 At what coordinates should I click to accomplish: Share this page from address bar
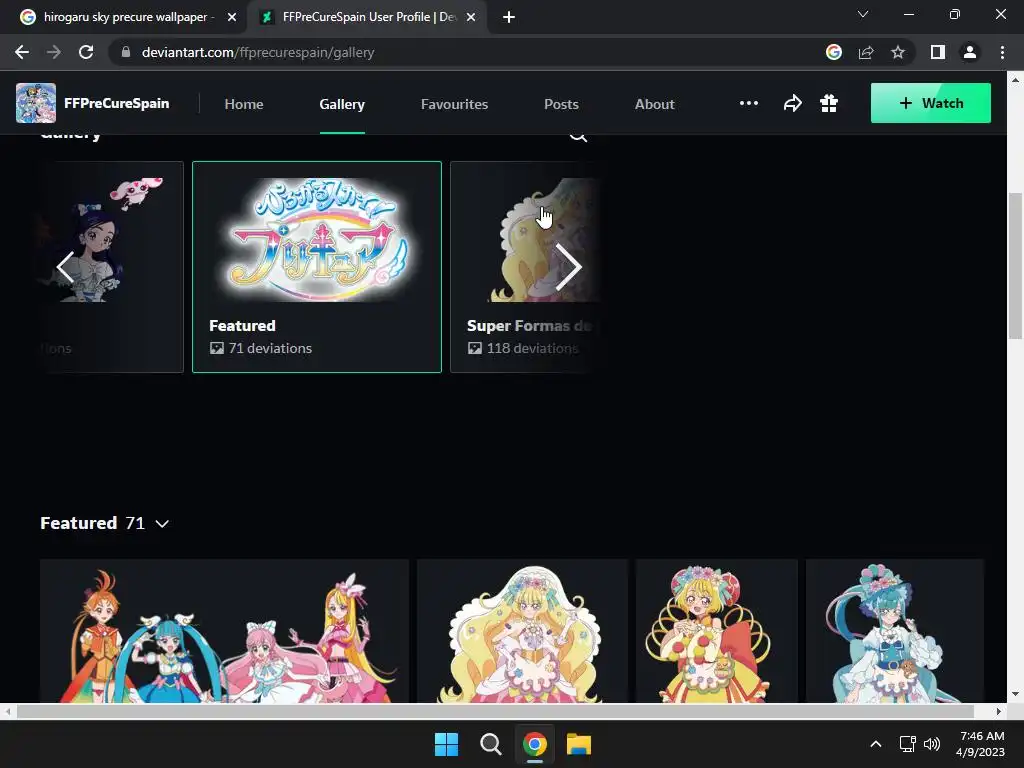tap(866, 52)
